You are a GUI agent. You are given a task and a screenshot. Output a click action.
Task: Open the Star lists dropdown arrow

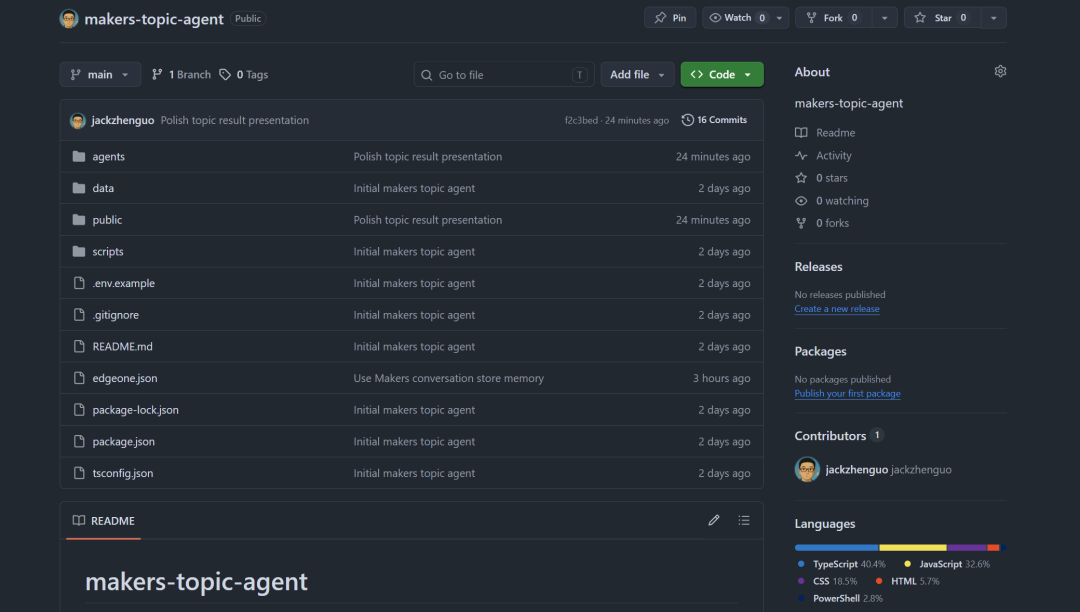[994, 18]
